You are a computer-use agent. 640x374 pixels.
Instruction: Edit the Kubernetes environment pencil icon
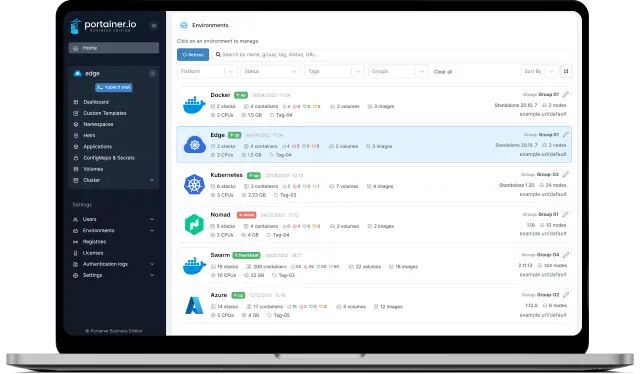(x=565, y=175)
